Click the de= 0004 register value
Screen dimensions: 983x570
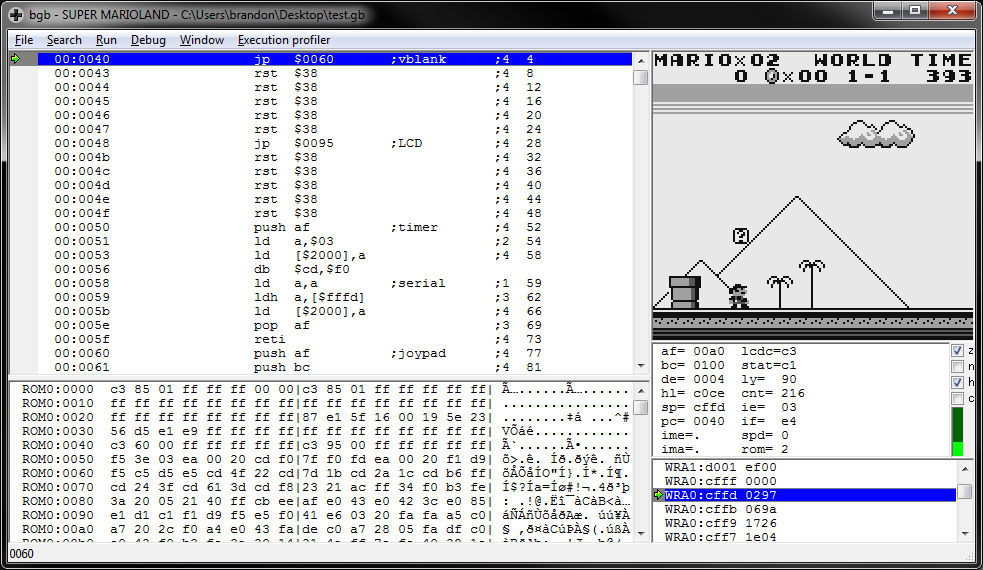(693, 379)
